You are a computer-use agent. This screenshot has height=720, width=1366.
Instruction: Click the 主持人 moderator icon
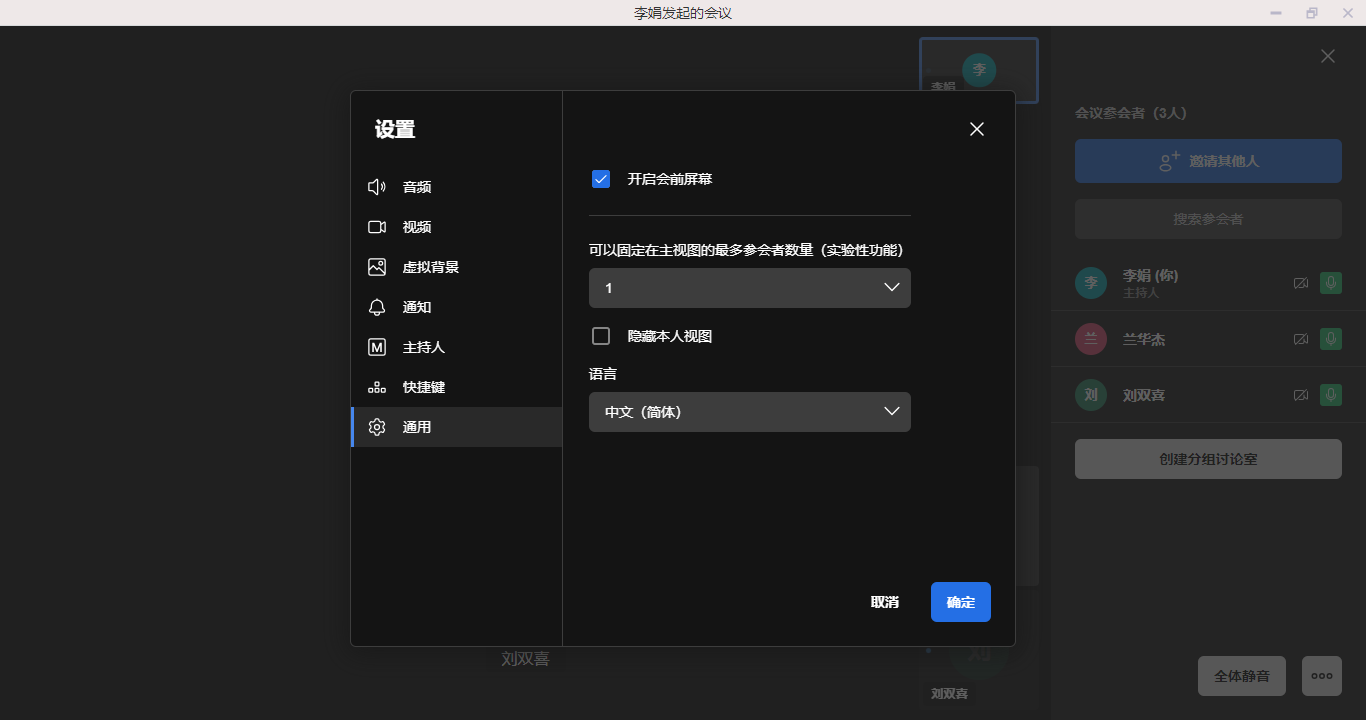pyautogui.click(x=377, y=347)
